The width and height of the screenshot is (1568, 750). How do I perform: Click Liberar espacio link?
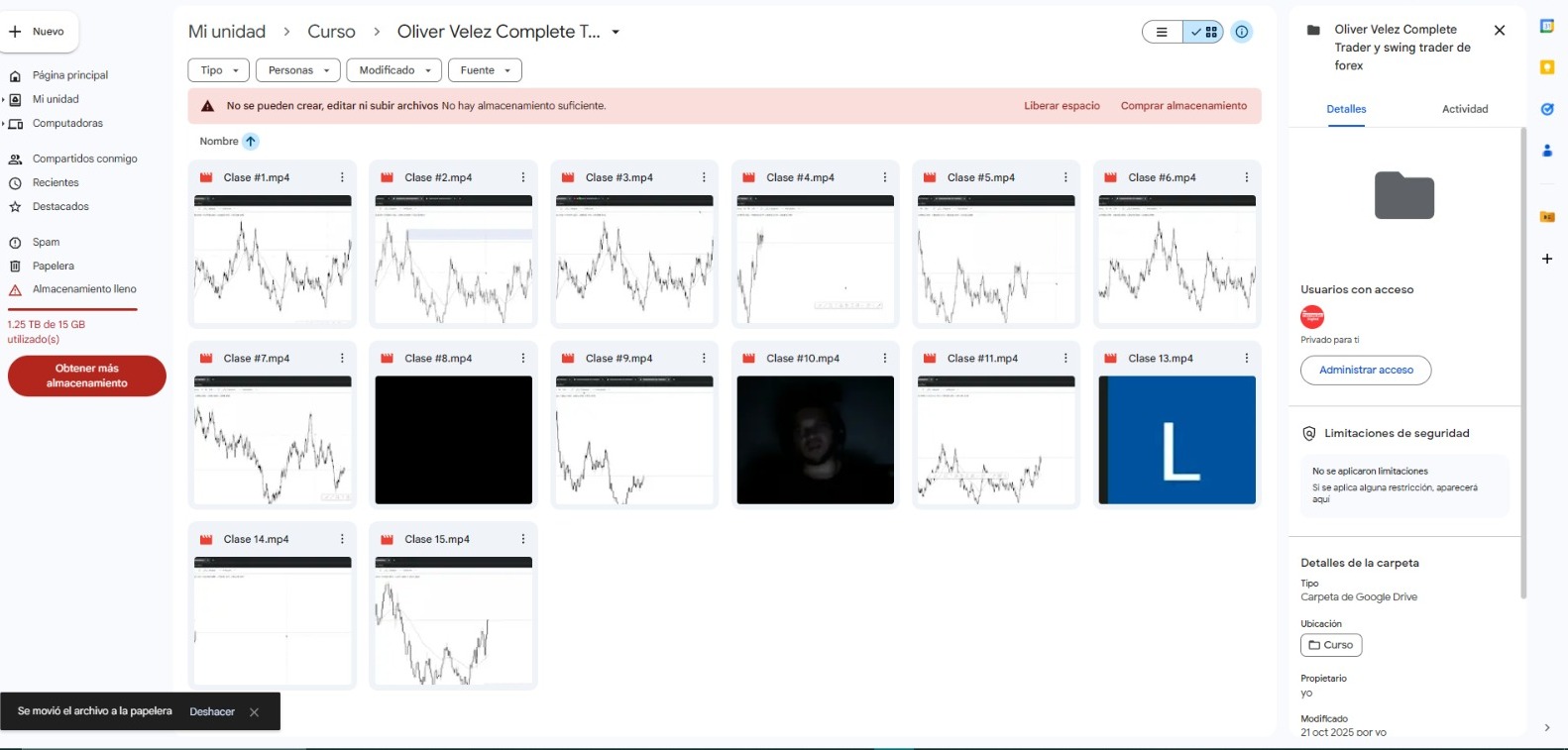pyautogui.click(x=1062, y=106)
